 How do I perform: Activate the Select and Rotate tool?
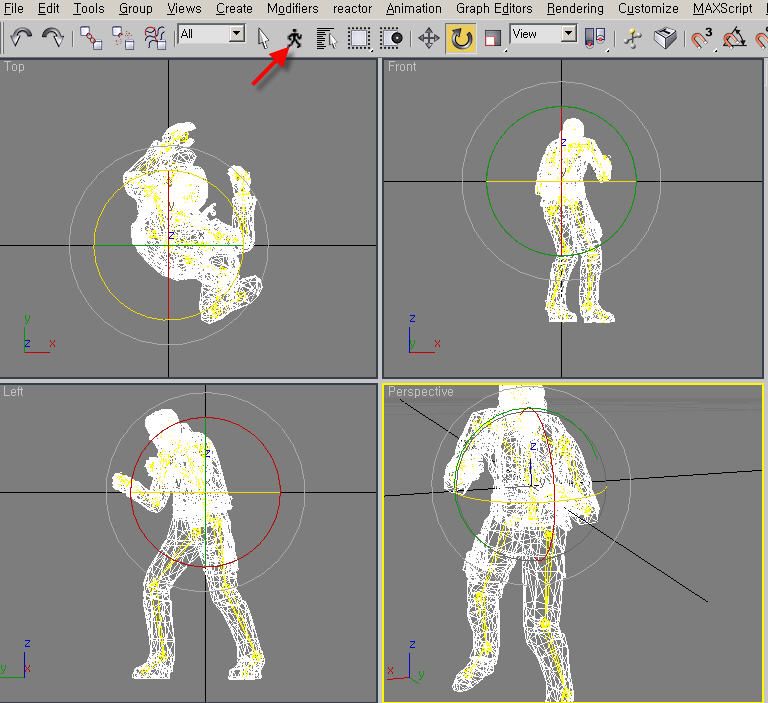pos(461,39)
